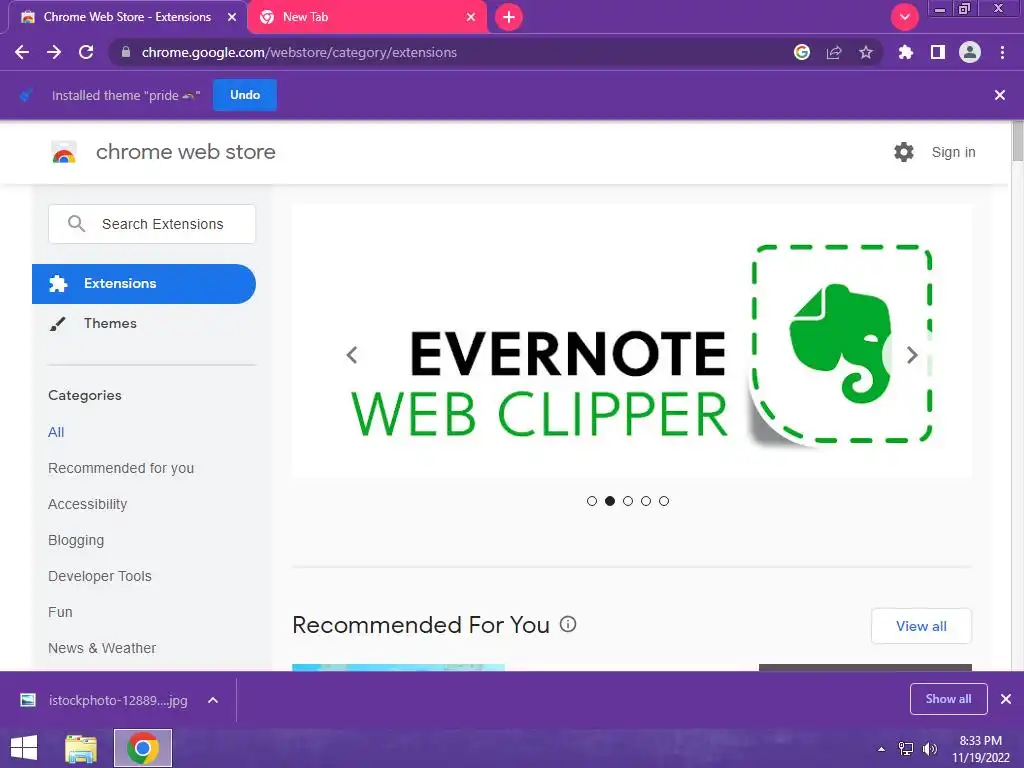1024x768 pixels.
Task: Open the Accessibility category
Action: point(88,504)
